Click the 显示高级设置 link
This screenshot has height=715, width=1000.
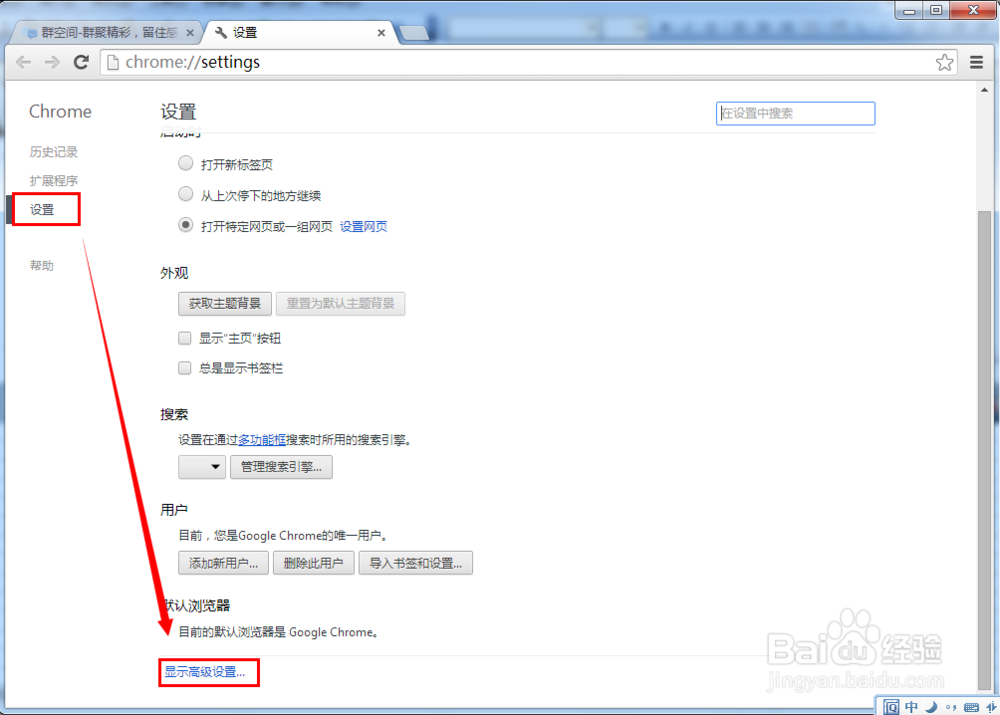pyautogui.click(x=207, y=672)
